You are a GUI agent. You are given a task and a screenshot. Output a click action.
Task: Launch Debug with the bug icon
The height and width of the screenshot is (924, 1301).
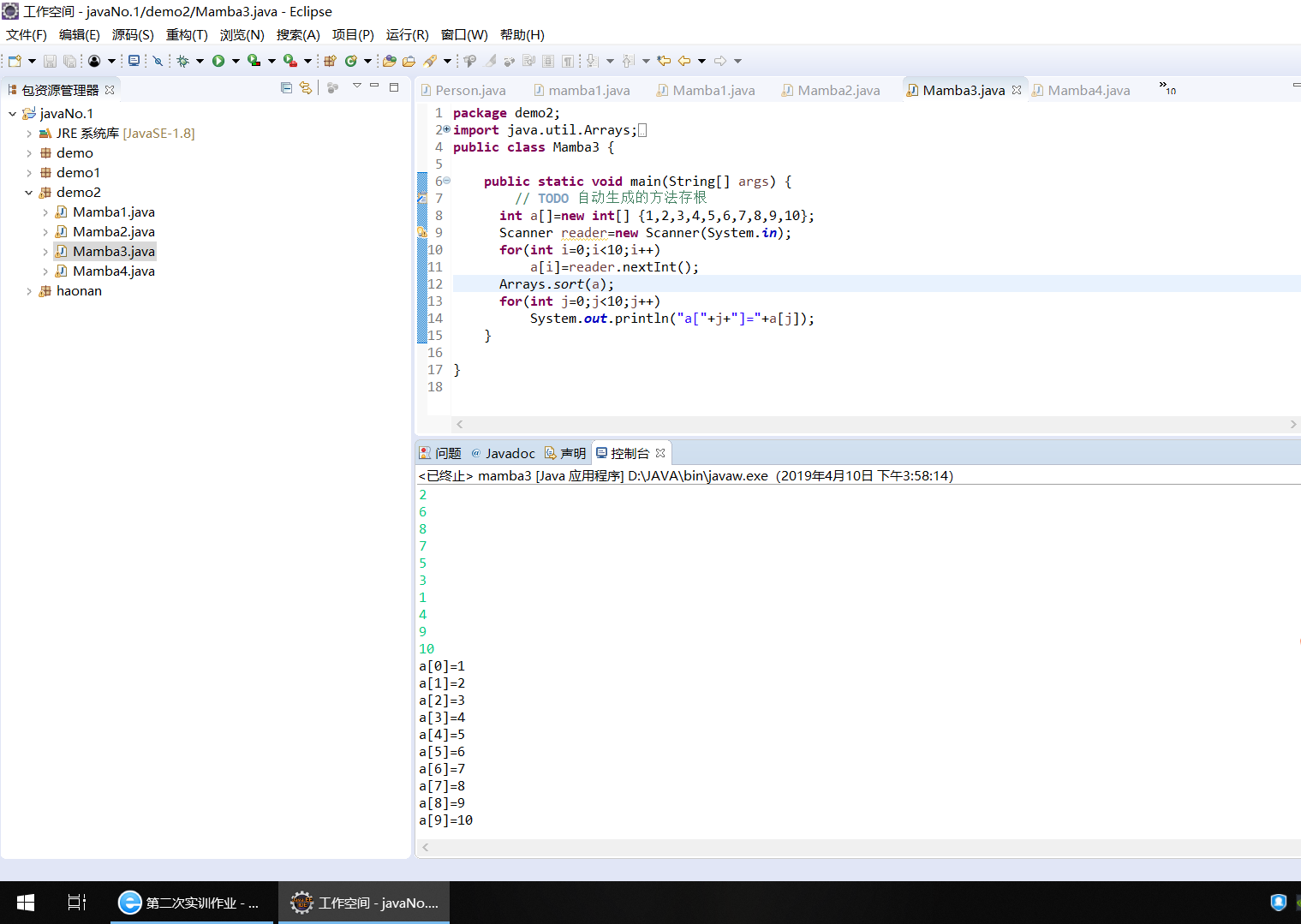point(182,61)
